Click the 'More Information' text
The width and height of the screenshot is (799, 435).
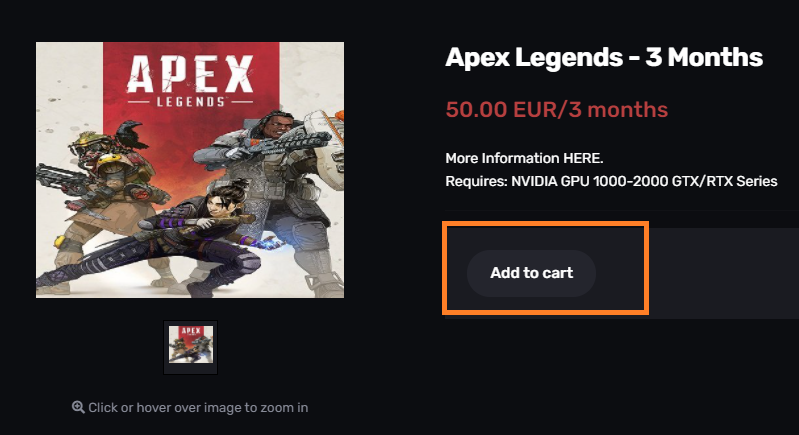coord(502,158)
